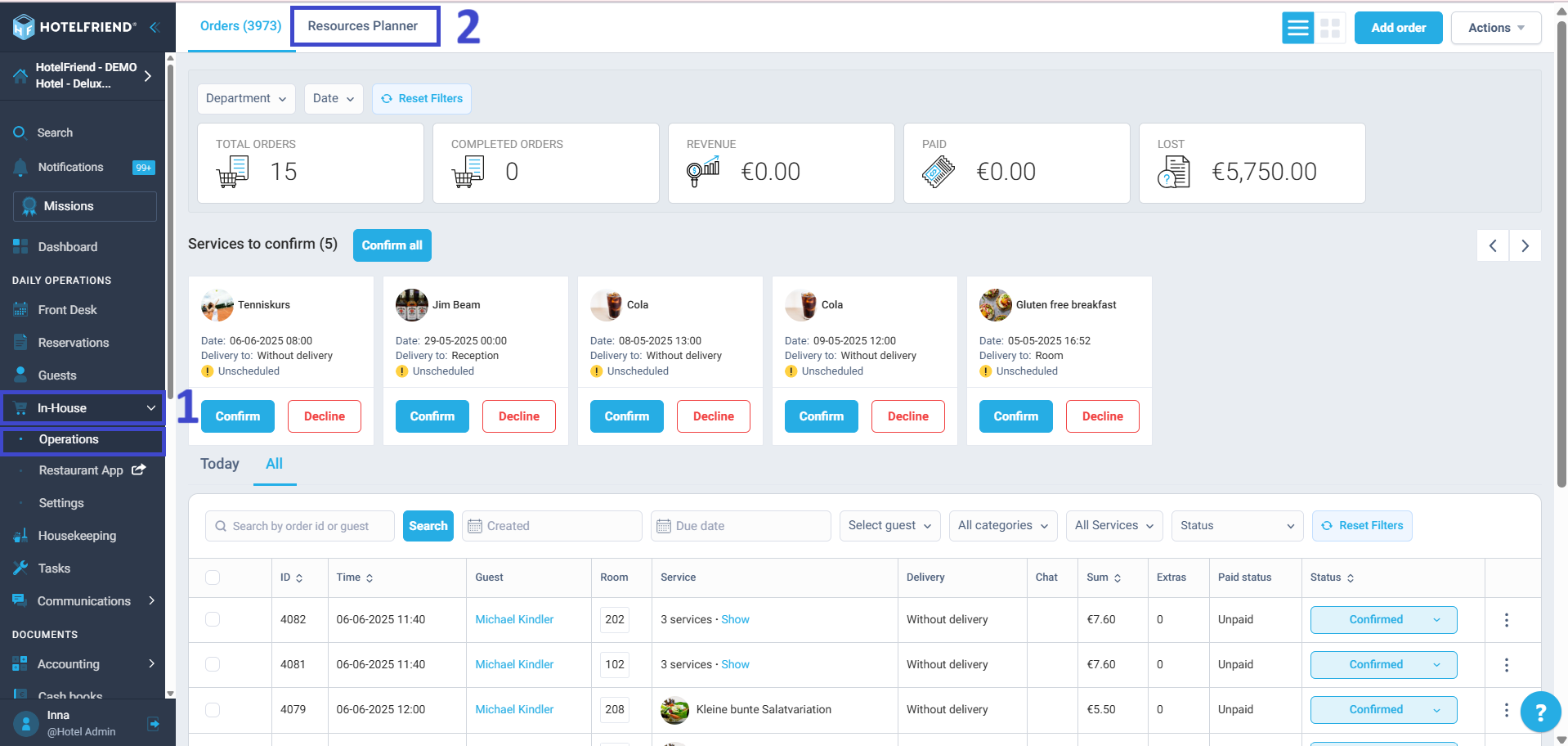This screenshot has height=746, width=1568.
Task: Select the All orders tab
Action: (274, 464)
